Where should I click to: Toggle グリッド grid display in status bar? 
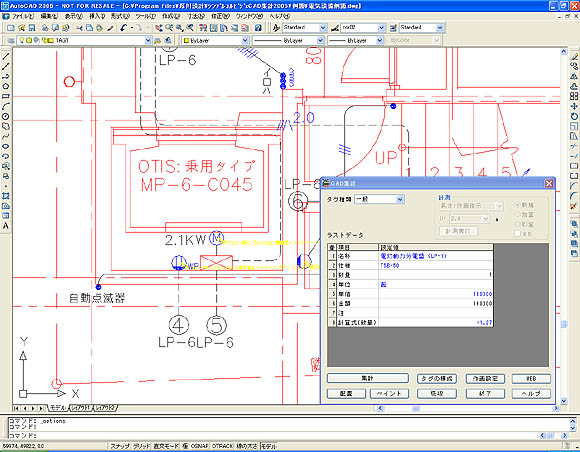point(141,446)
